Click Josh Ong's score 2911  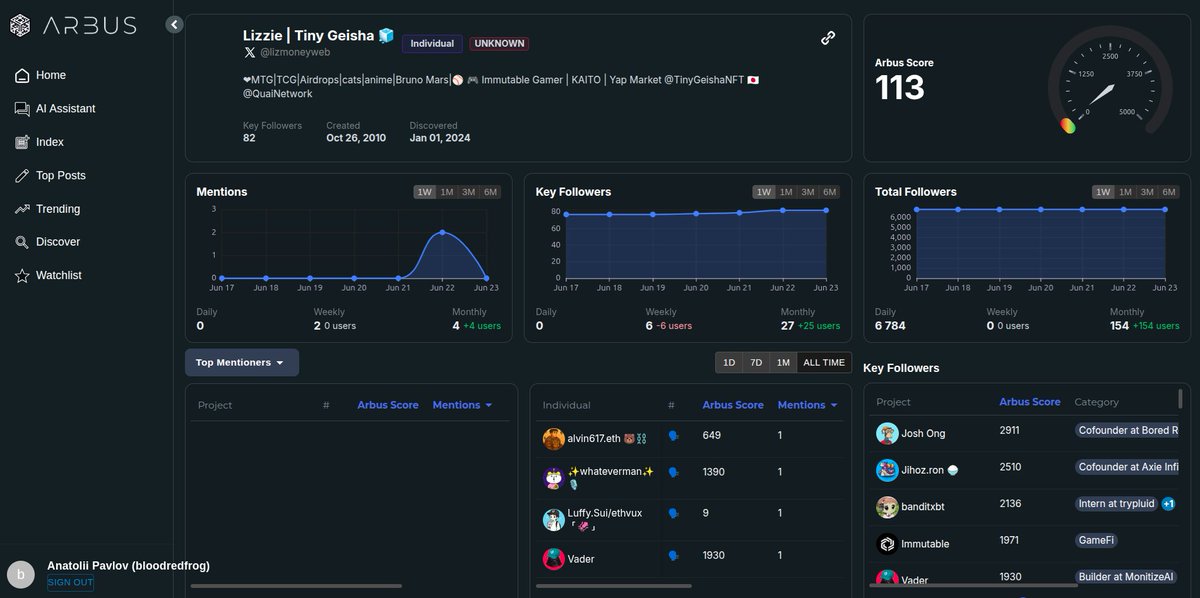click(x=1010, y=429)
